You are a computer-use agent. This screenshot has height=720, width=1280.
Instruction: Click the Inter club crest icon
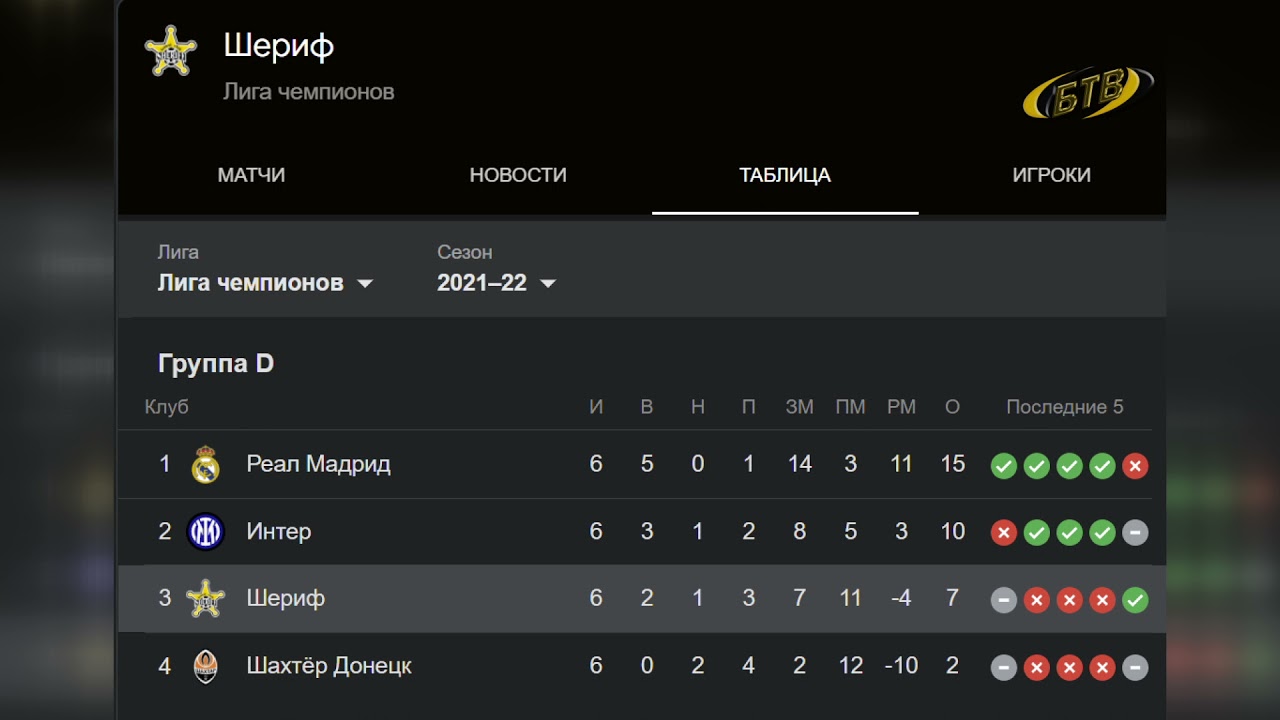(x=205, y=532)
